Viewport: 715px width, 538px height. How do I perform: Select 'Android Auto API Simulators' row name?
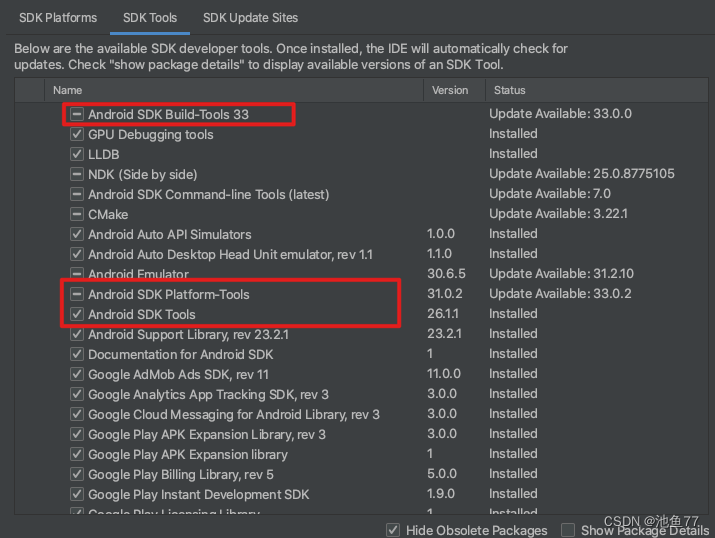point(170,234)
